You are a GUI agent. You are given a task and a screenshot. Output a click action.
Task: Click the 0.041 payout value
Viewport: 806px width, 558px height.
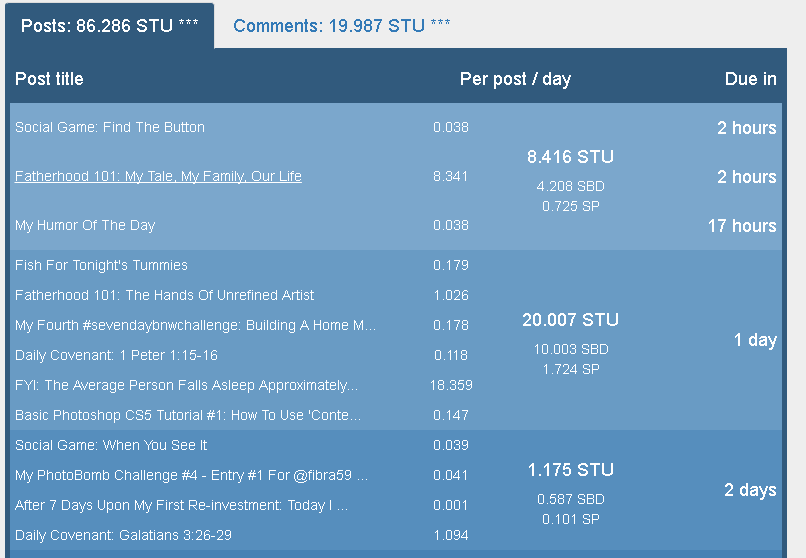pyautogui.click(x=451, y=475)
